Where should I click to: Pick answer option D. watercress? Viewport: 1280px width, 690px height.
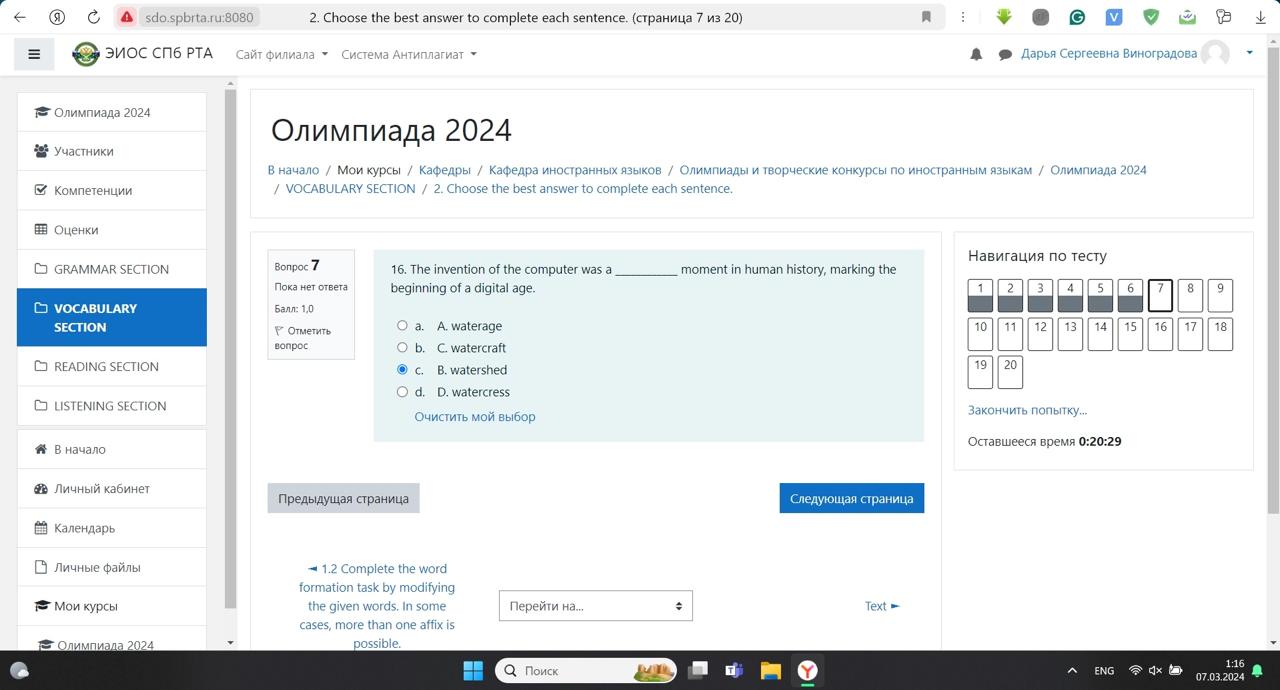tap(402, 392)
